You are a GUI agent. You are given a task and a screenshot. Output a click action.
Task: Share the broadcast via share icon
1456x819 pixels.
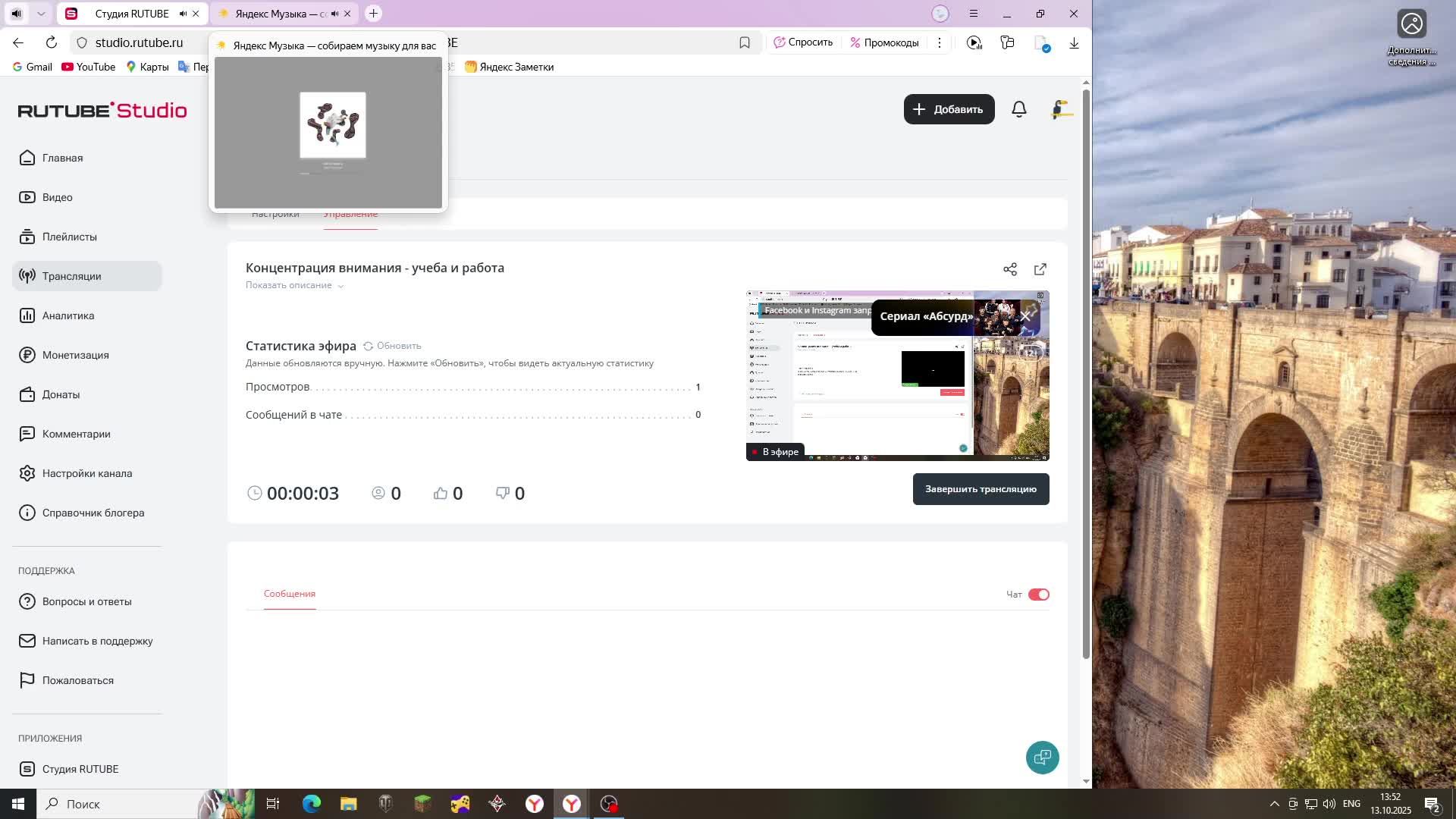[x=1009, y=269]
